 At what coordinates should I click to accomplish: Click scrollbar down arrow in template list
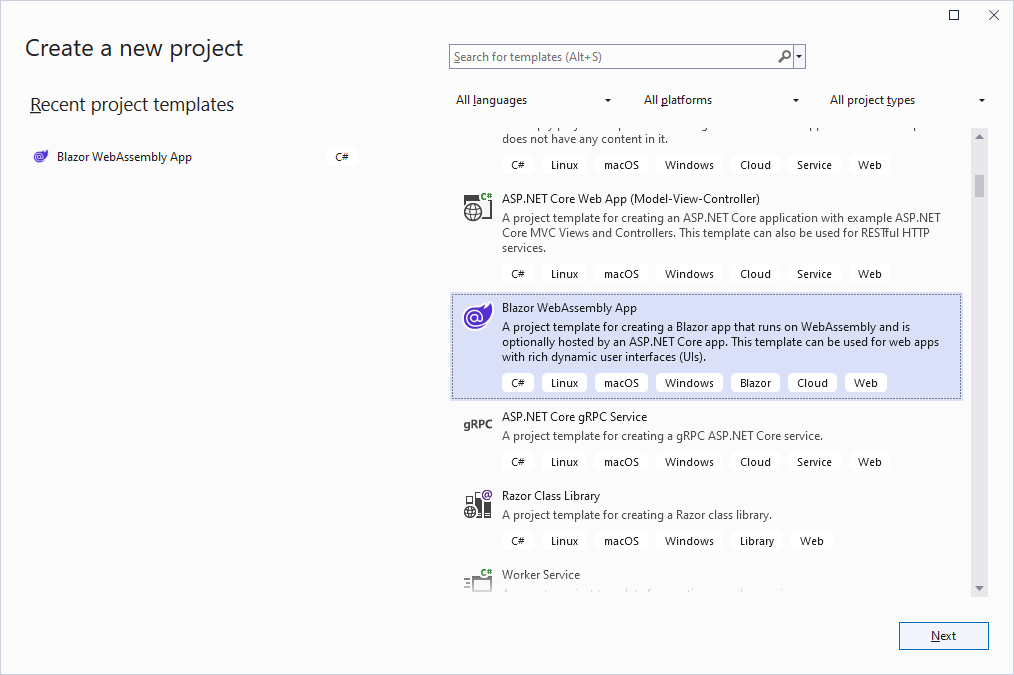[979, 588]
